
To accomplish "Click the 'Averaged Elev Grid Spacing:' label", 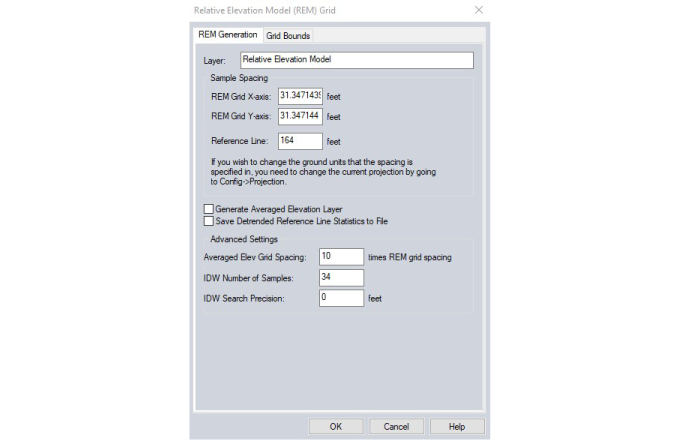I will 255,257.
